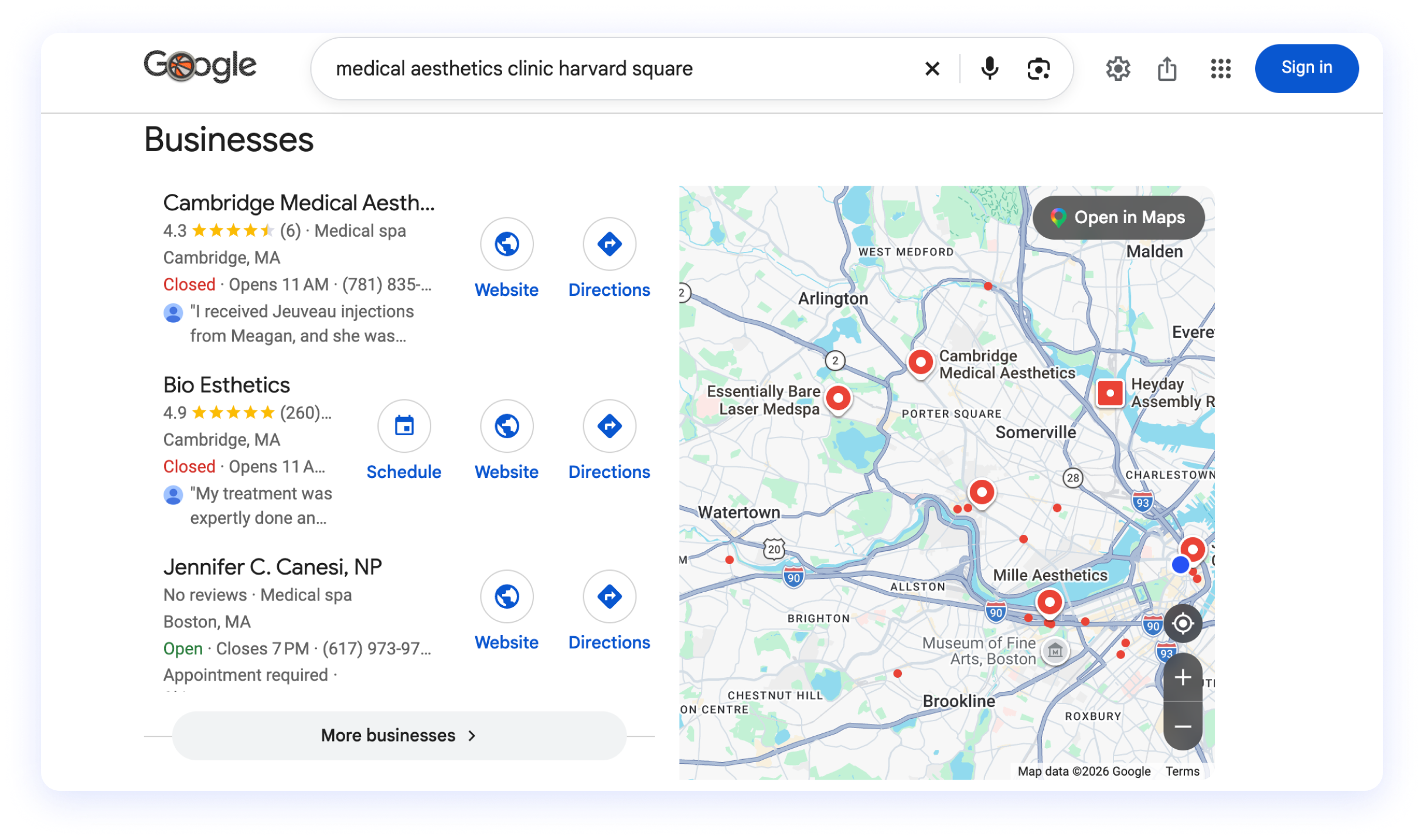Open the Cambridge Medical Aesth... listing title
Viewport: 1424px width, 840px height.
(x=299, y=203)
